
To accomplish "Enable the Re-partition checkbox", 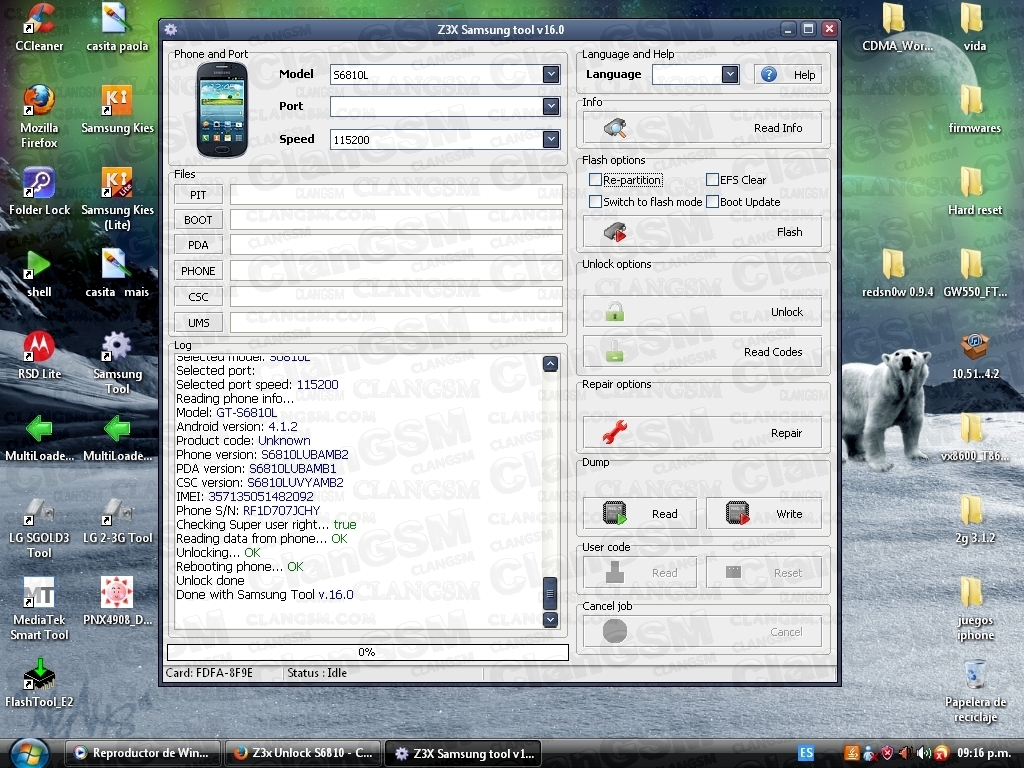I will (x=595, y=180).
